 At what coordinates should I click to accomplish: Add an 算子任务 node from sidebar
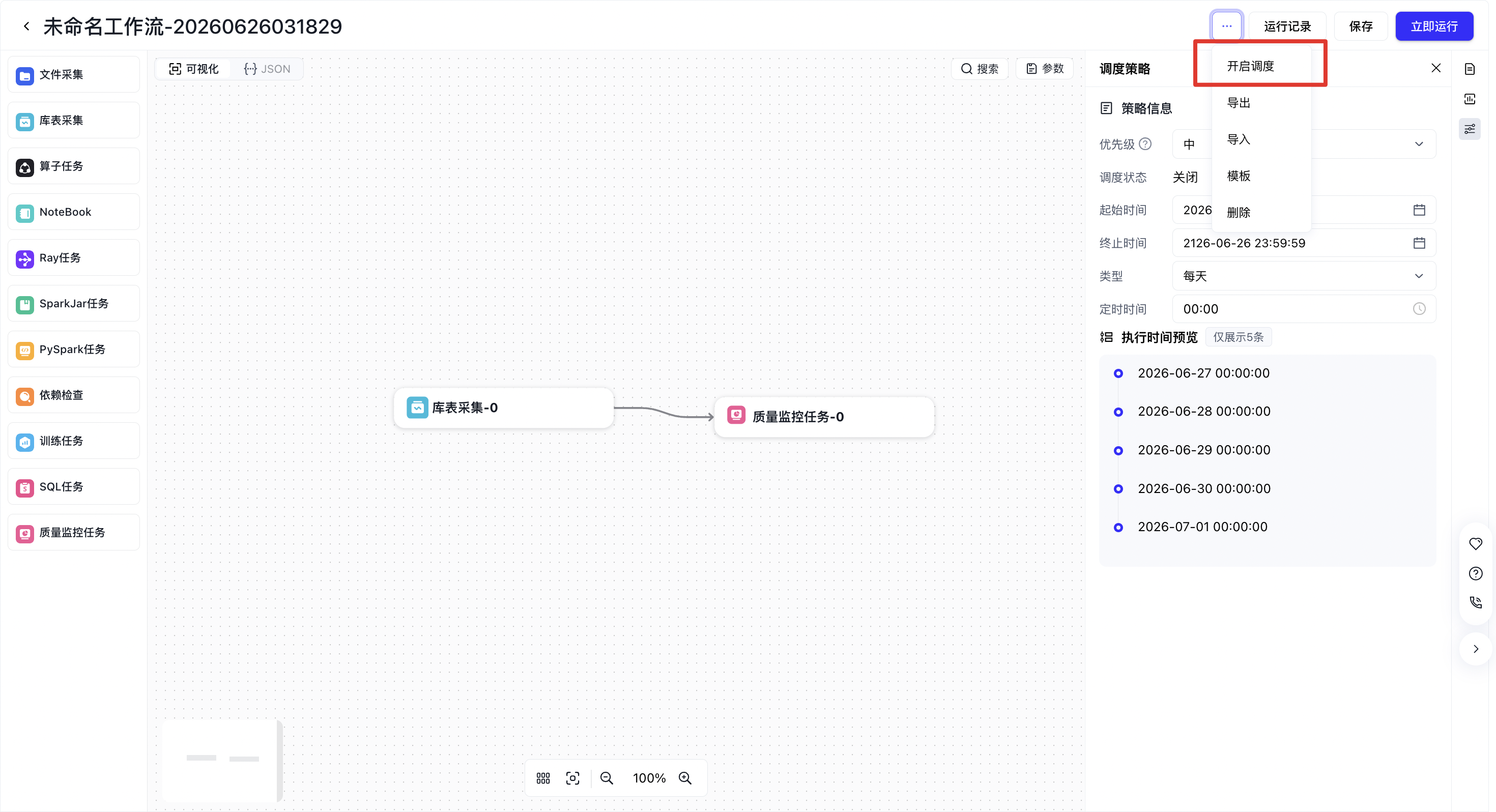[x=74, y=166]
